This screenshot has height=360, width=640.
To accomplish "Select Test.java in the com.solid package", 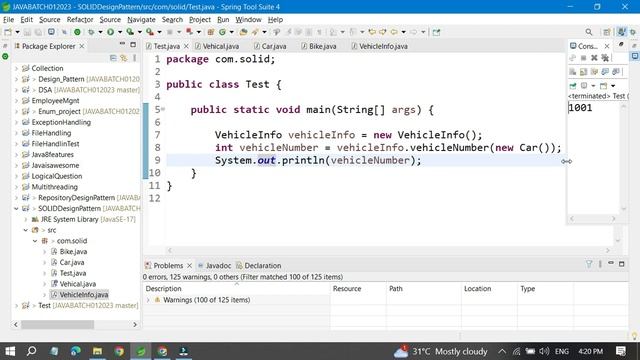I will pyautogui.click(x=73, y=273).
